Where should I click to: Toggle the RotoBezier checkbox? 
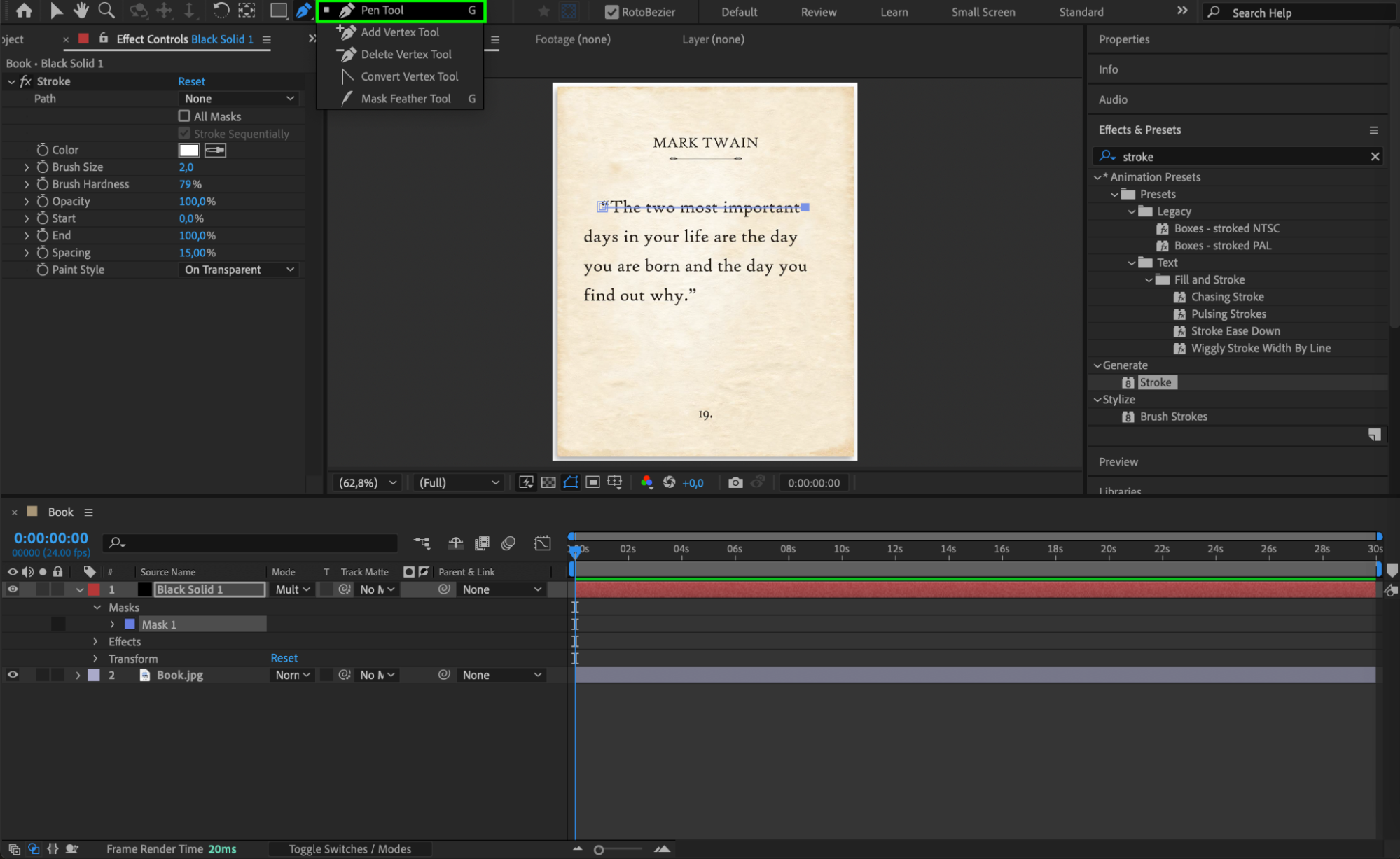[611, 12]
